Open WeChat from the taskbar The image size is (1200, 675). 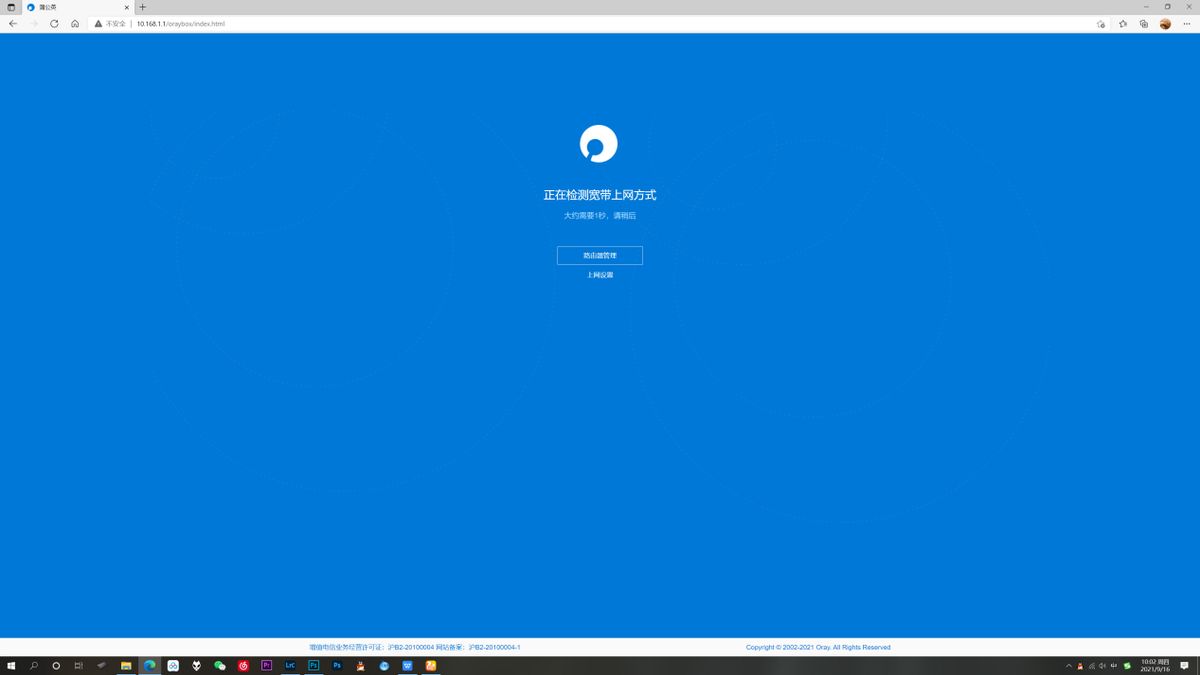coord(220,665)
